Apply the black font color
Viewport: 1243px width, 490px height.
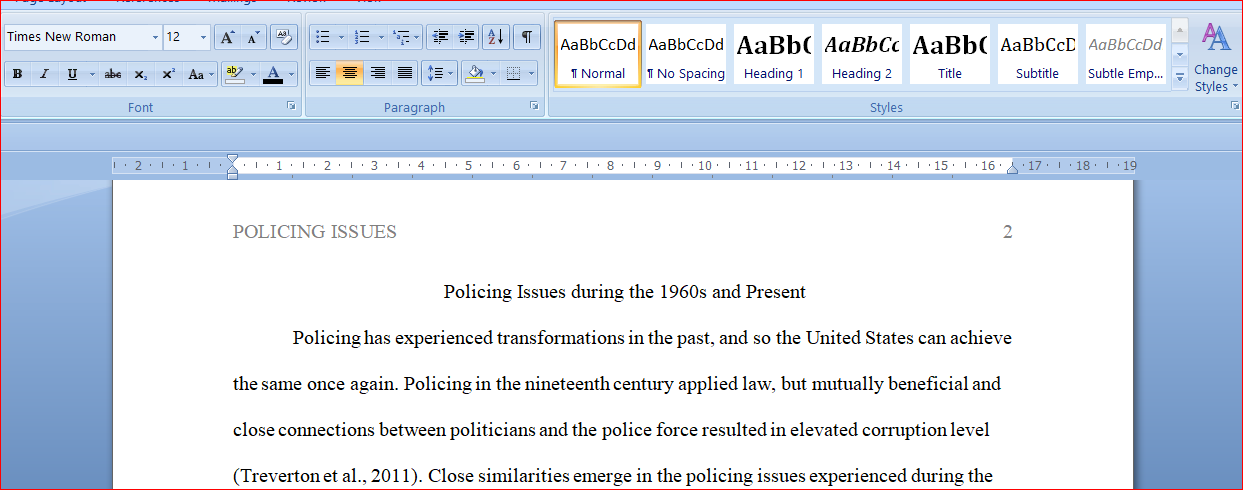273,74
